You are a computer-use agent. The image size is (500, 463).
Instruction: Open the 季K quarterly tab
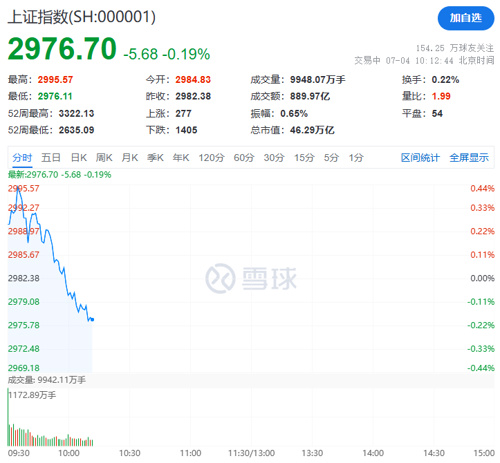pyautogui.click(x=155, y=157)
